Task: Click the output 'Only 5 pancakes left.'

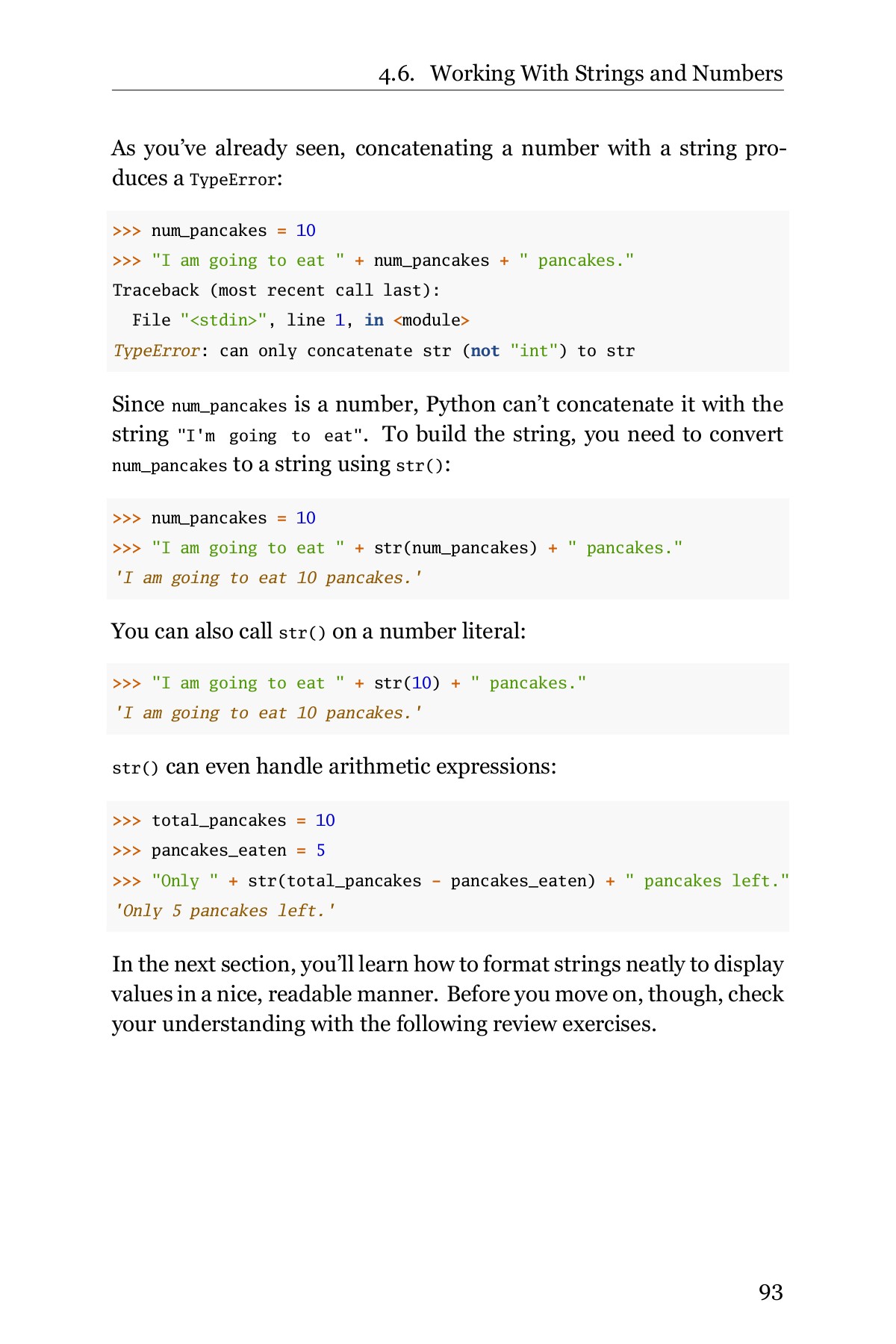Action: click(x=224, y=911)
